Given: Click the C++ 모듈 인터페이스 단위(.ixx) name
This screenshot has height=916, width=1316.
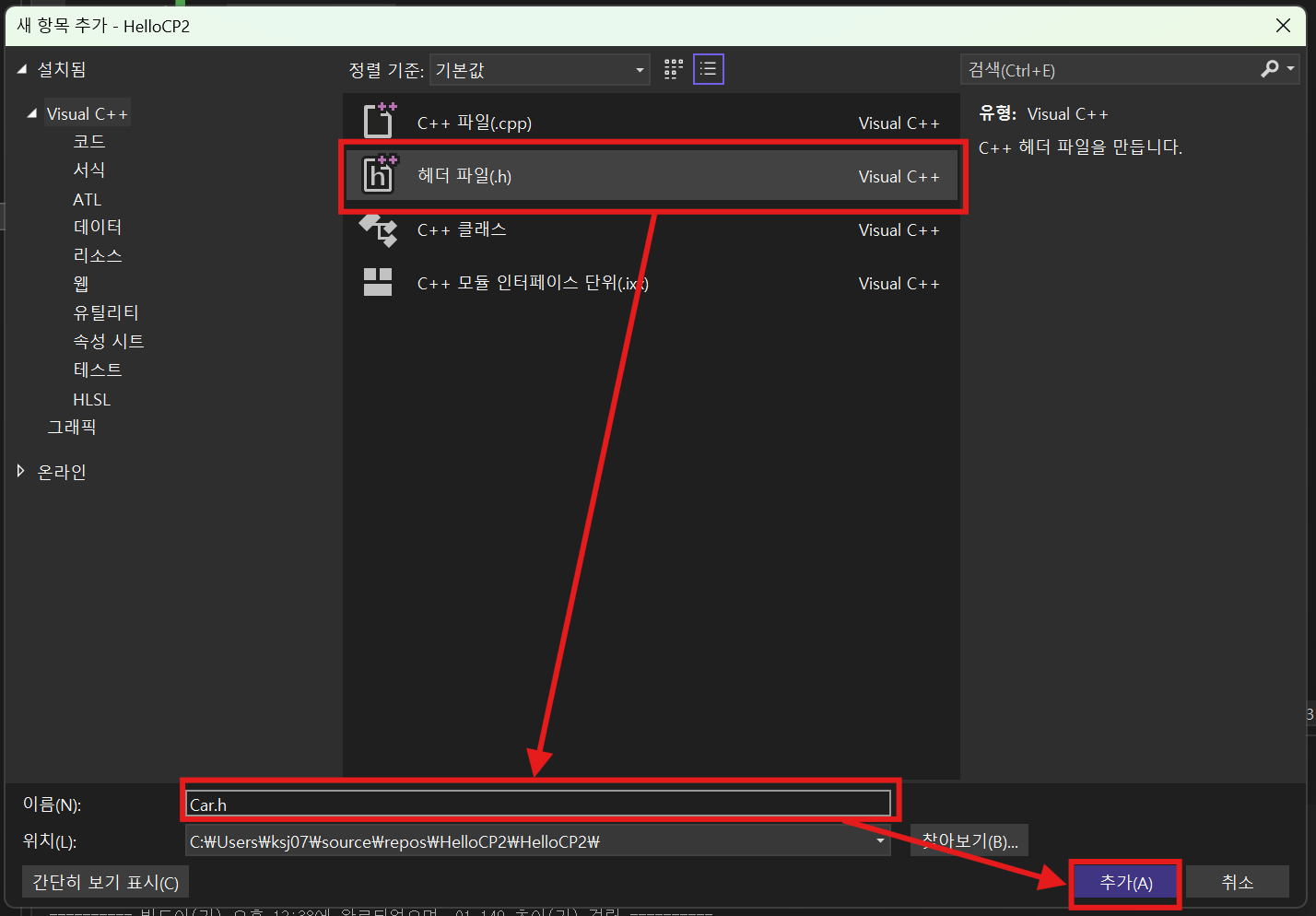Looking at the screenshot, I should coord(533,283).
